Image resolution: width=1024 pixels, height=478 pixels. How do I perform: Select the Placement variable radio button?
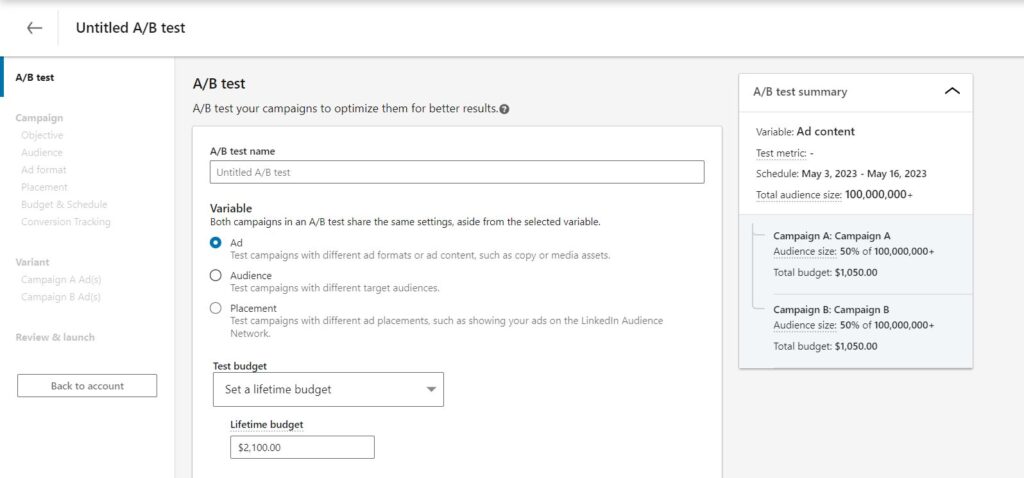coord(216,308)
